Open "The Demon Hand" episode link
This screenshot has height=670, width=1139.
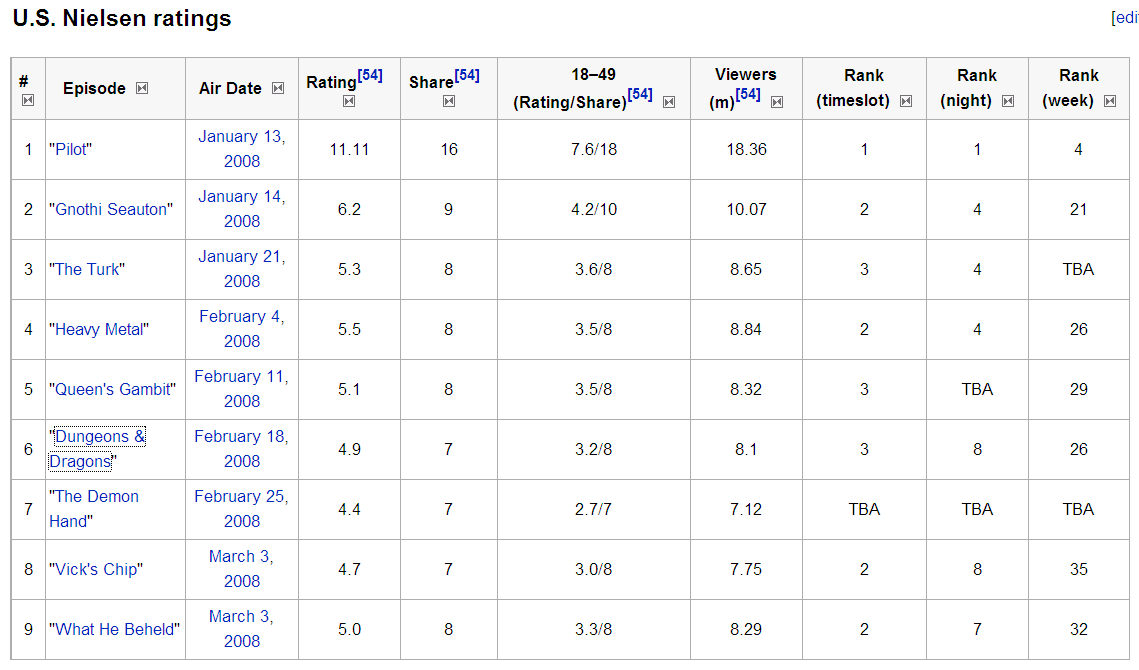pos(94,509)
